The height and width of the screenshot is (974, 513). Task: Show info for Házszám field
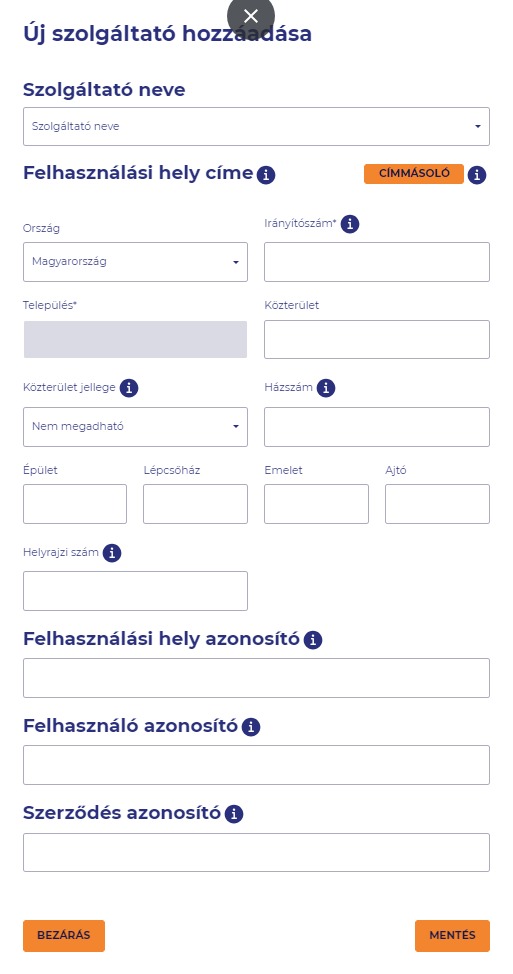pyautogui.click(x=326, y=388)
